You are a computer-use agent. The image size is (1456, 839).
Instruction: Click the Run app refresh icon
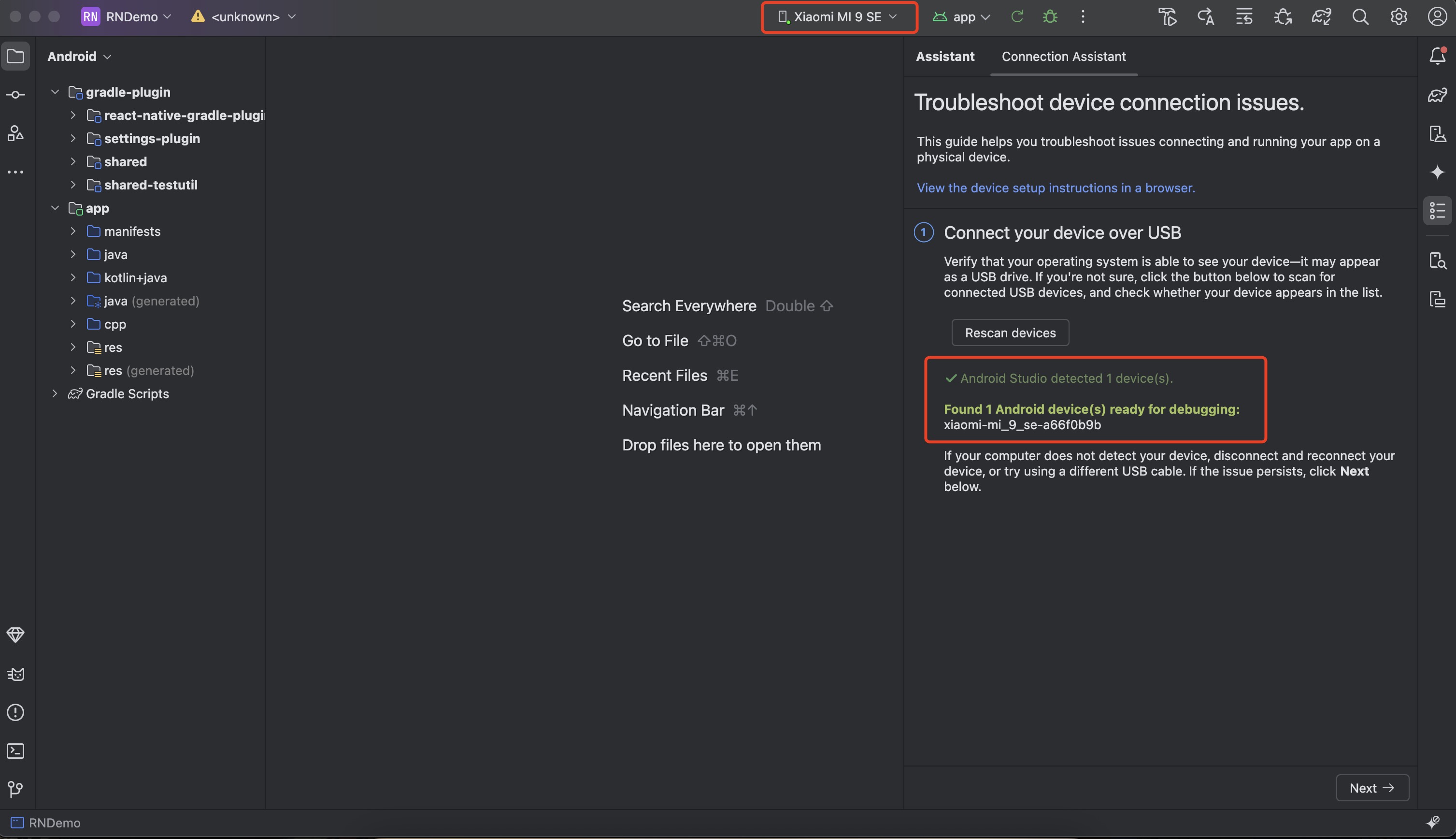tap(1017, 17)
